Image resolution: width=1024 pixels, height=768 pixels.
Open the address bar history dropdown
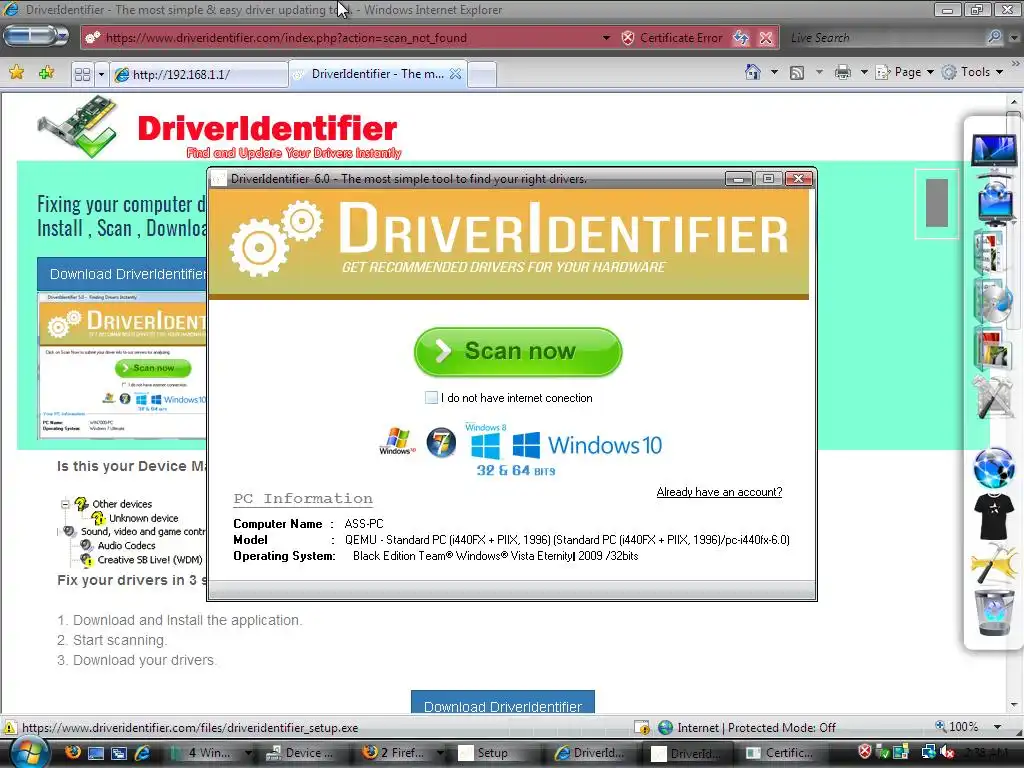[606, 38]
